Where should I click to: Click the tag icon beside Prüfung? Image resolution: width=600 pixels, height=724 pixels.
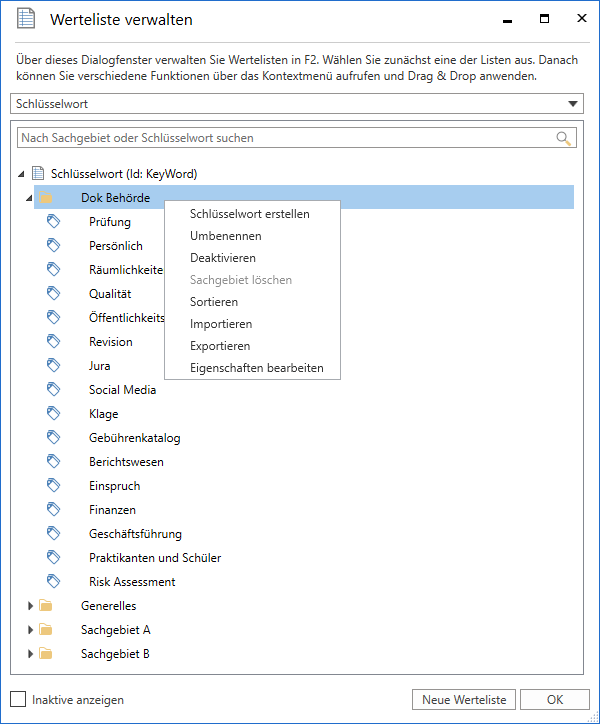click(x=54, y=222)
